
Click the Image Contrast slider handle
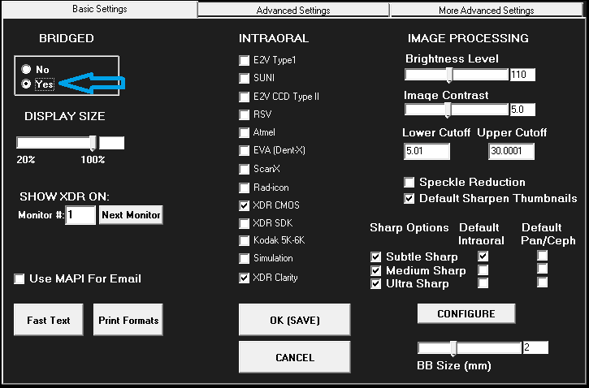[448, 110]
